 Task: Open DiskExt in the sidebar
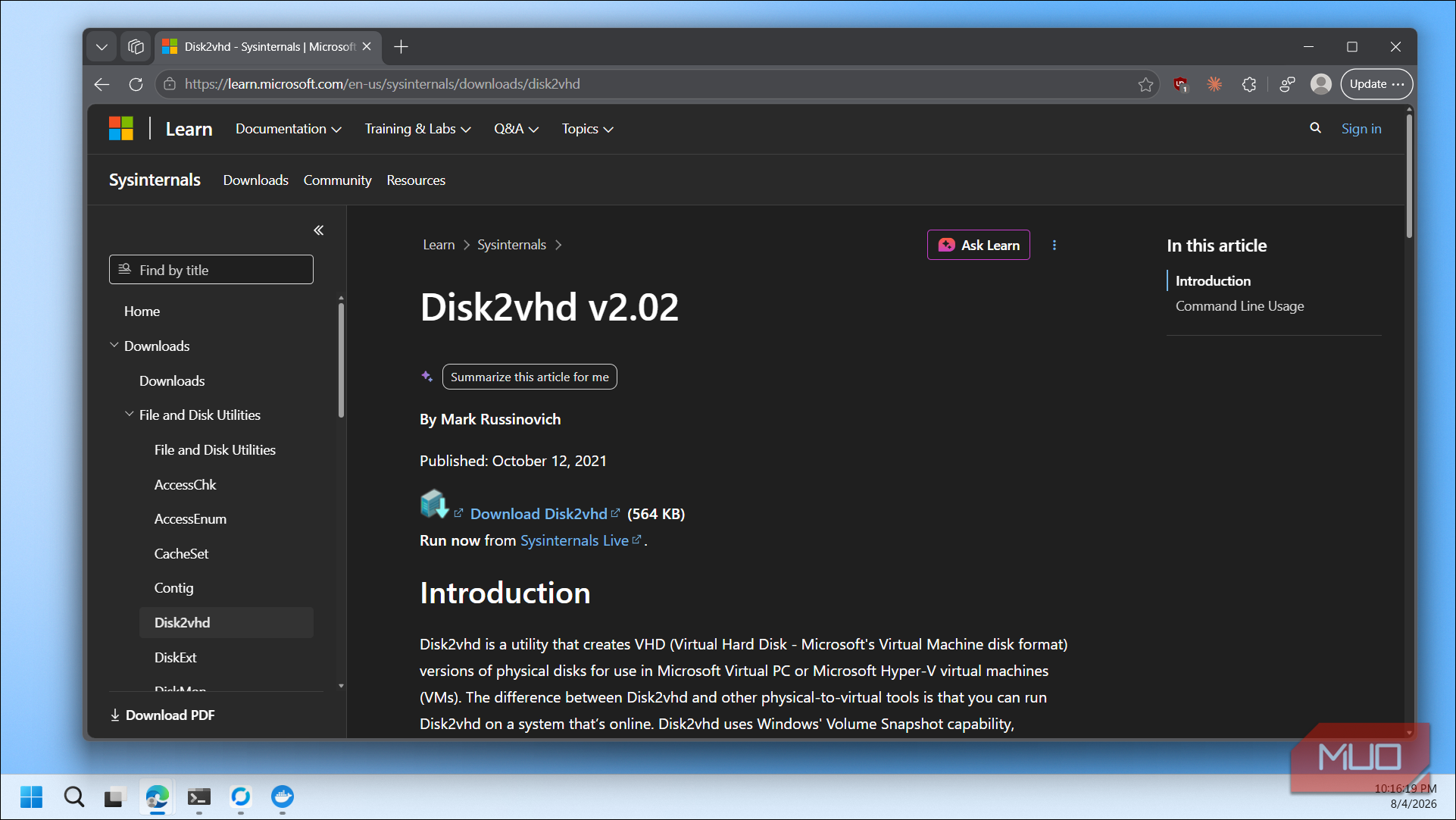pyautogui.click(x=175, y=658)
